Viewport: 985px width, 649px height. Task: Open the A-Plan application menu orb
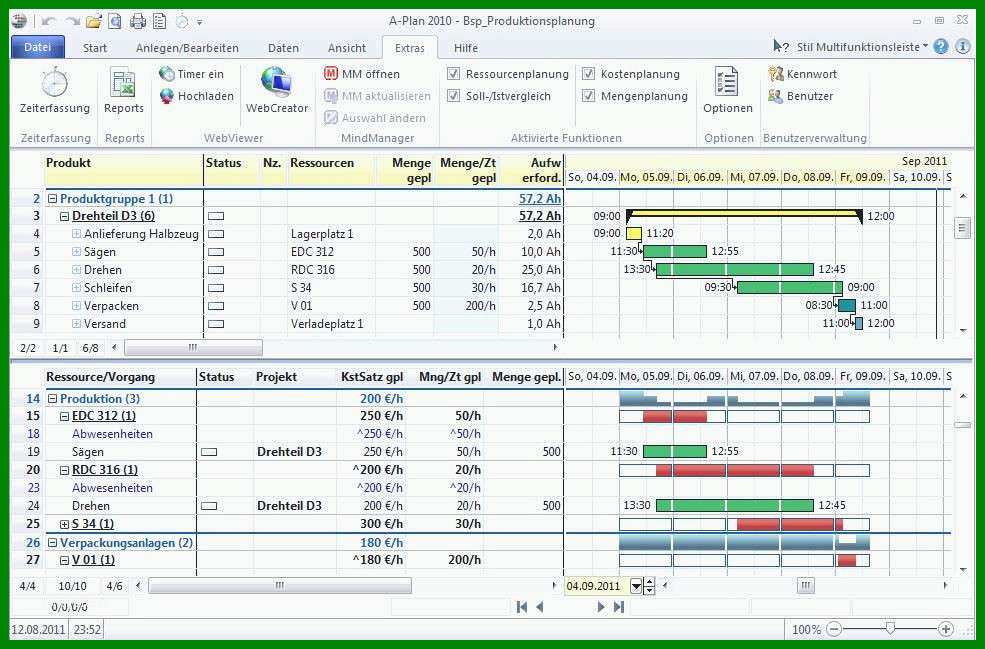point(19,21)
